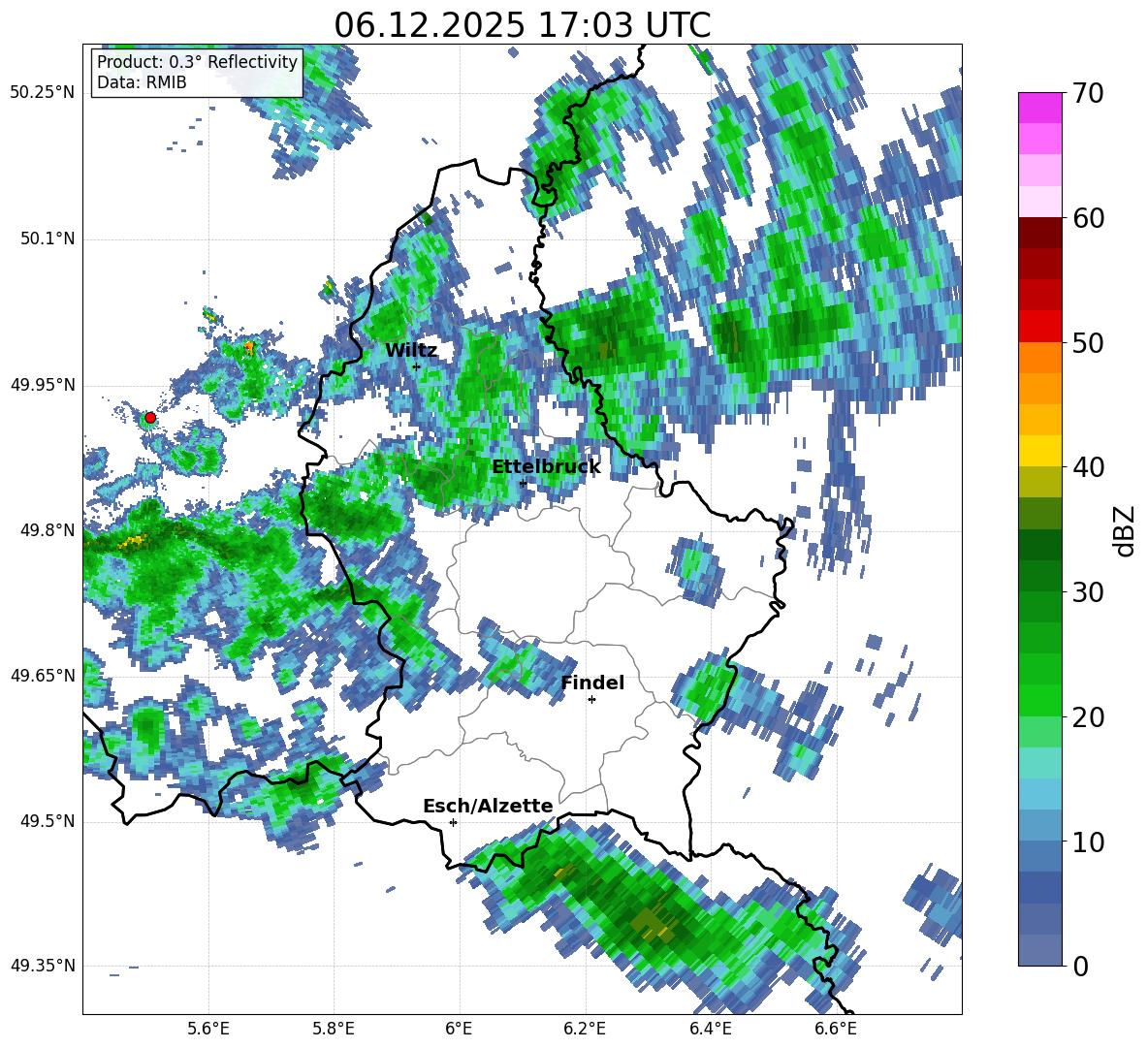Click the 49.8°N latitude label

[48, 530]
